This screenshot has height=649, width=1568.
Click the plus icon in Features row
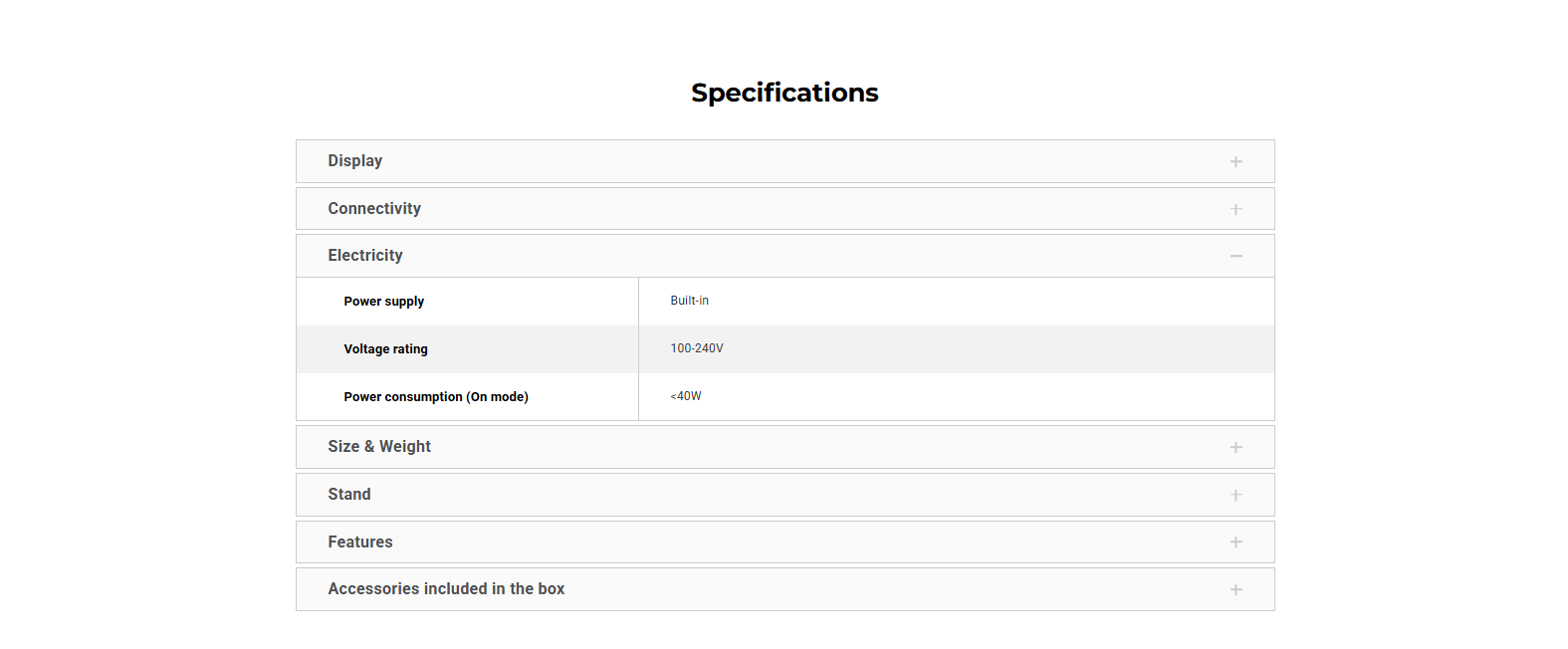tap(1235, 542)
